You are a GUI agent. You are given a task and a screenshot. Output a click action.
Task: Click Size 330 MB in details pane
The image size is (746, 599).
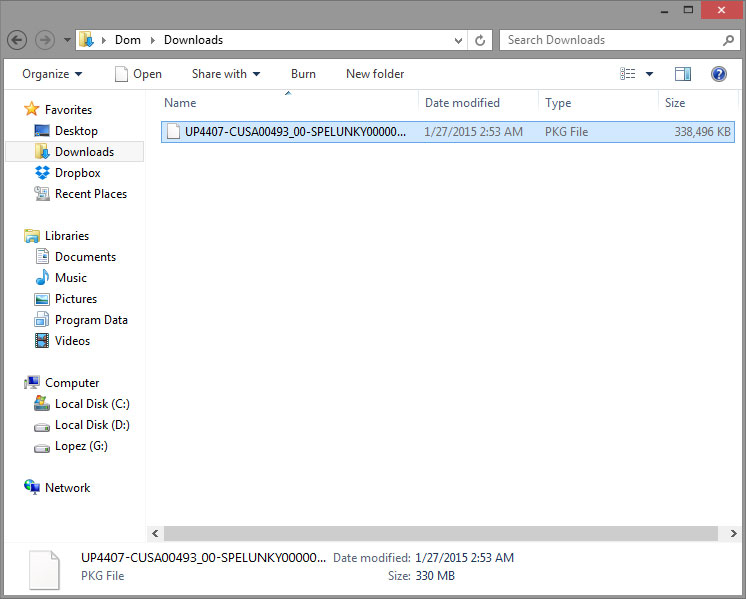[x=435, y=576]
